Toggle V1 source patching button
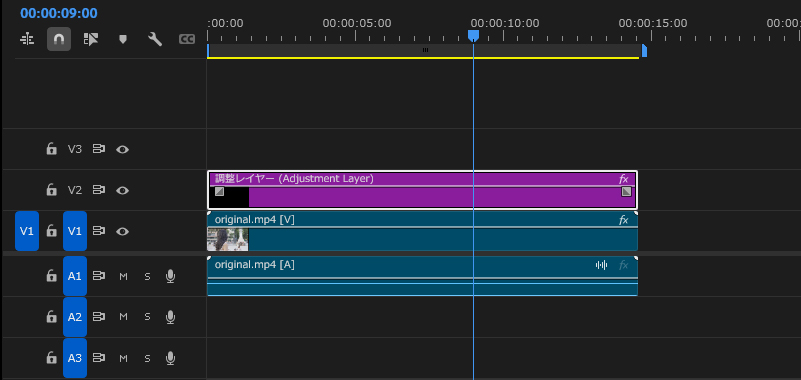801x380 pixels. click(x=27, y=231)
